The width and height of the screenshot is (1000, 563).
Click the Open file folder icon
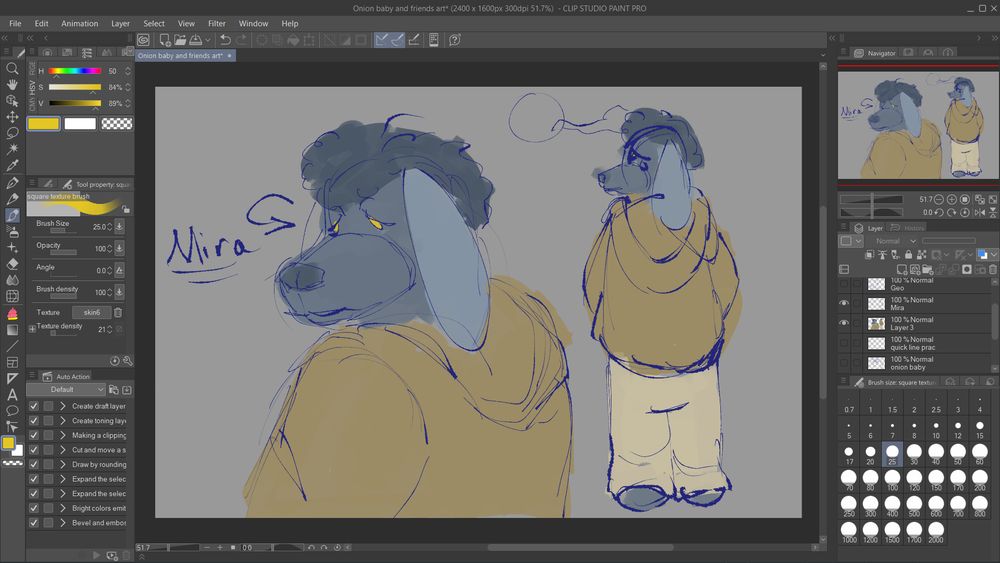coord(180,40)
